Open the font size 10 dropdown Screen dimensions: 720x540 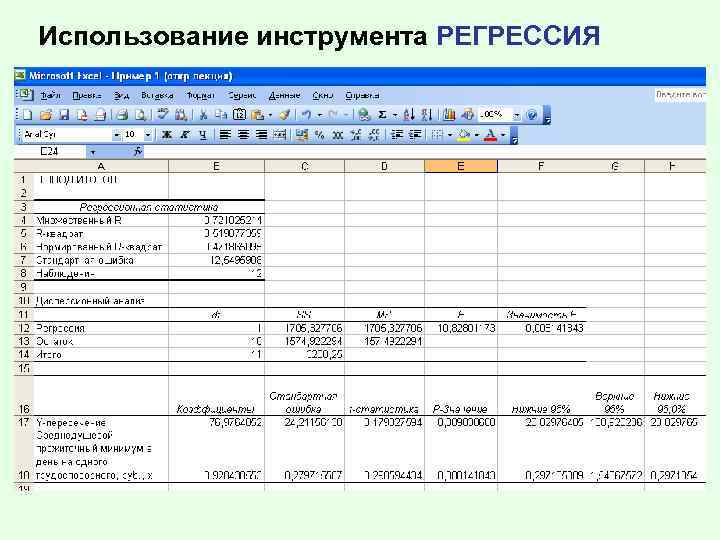point(148,135)
